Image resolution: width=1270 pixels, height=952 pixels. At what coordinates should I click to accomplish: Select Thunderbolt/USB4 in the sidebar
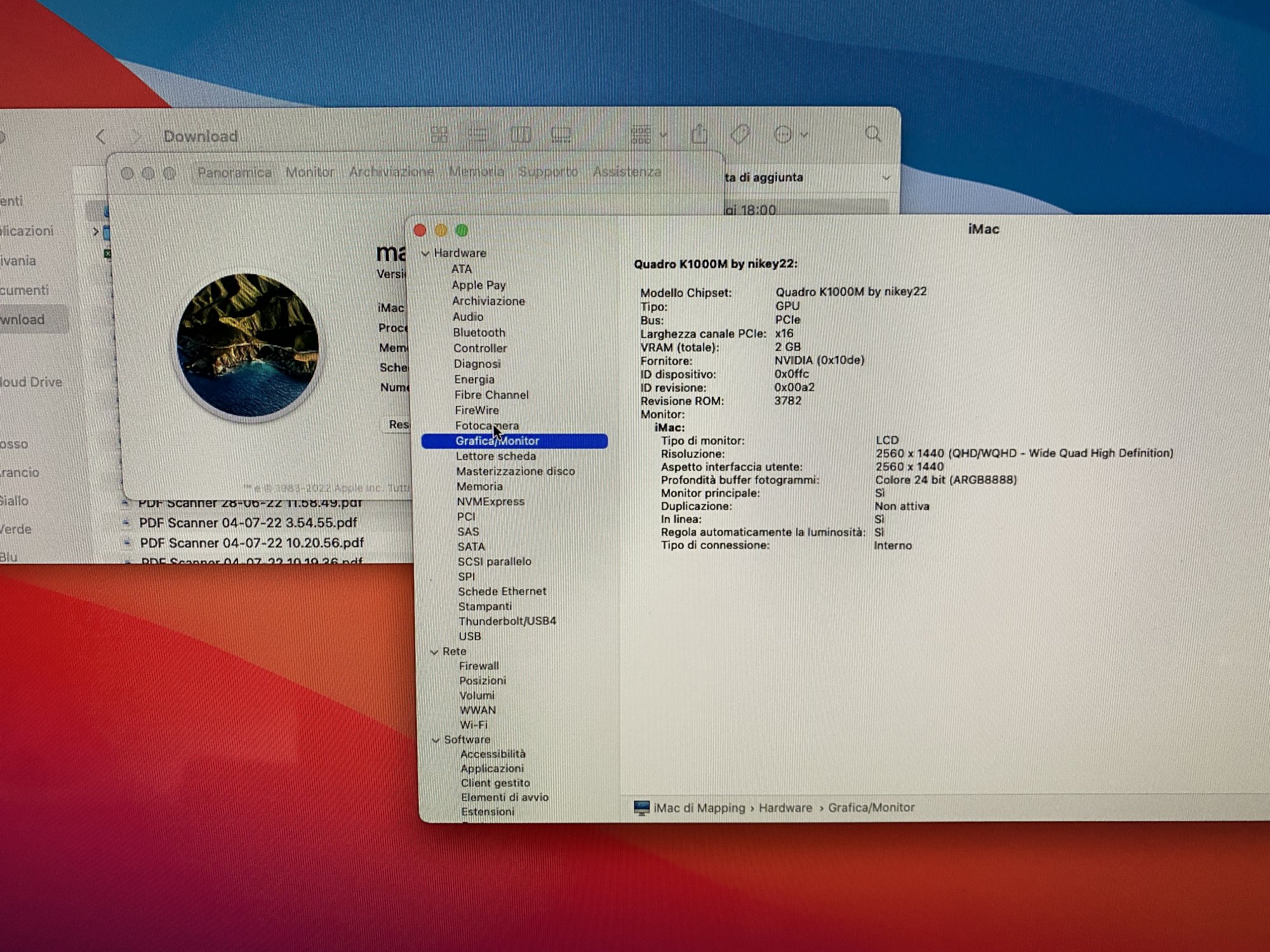point(507,621)
